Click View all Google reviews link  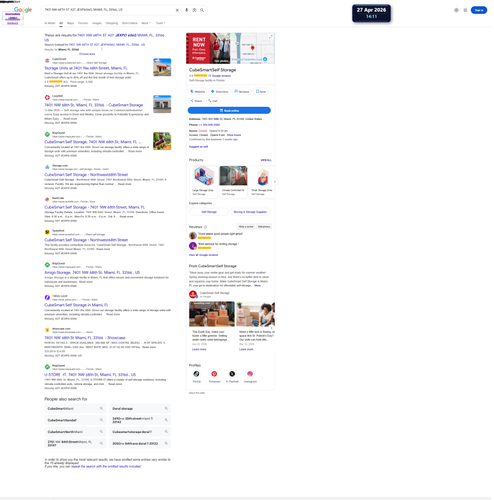pyautogui.click(x=203, y=255)
